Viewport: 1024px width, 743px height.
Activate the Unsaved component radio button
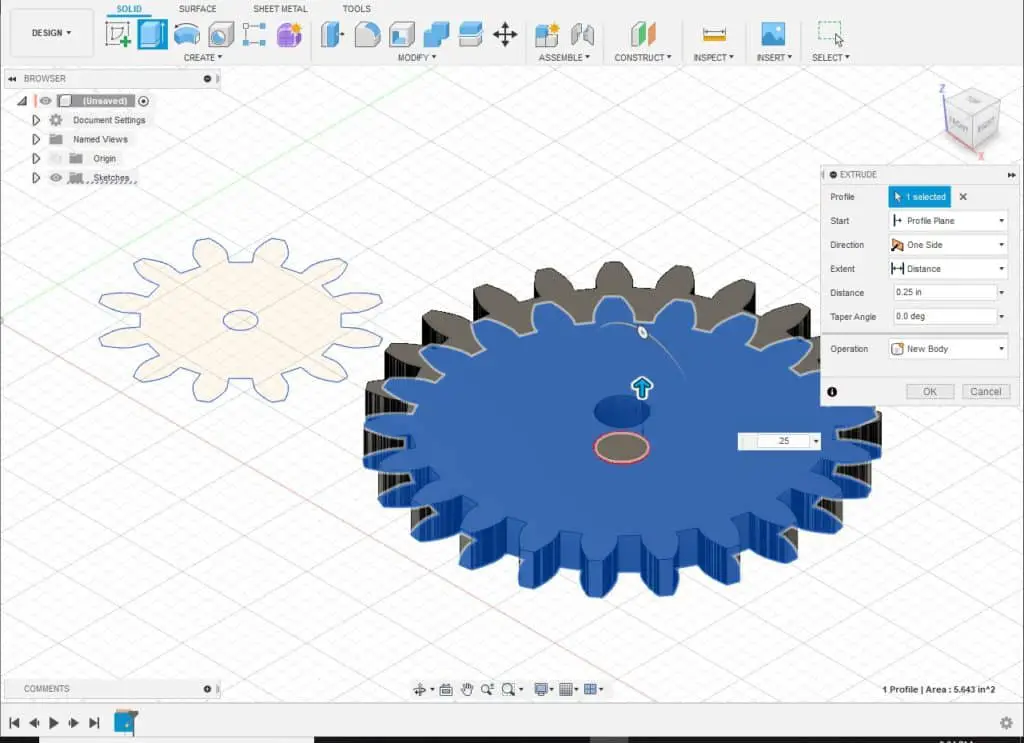(x=144, y=101)
